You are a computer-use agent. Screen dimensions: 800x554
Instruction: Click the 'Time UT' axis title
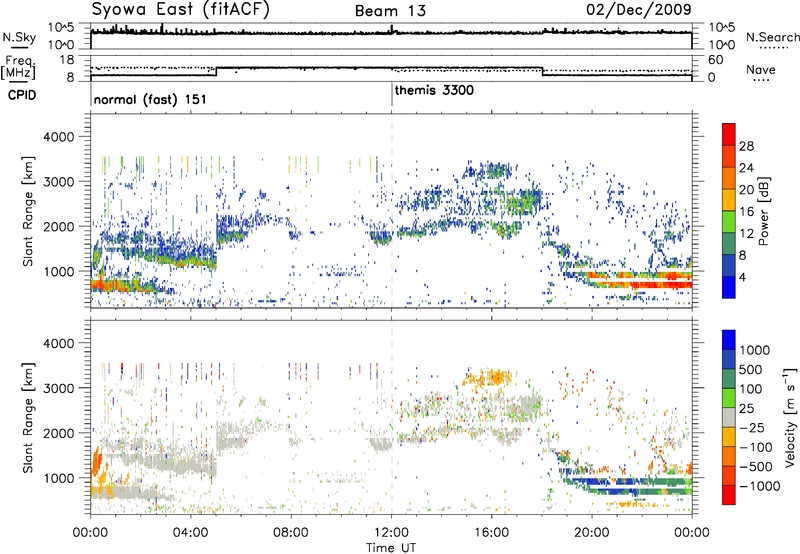pyautogui.click(x=391, y=547)
